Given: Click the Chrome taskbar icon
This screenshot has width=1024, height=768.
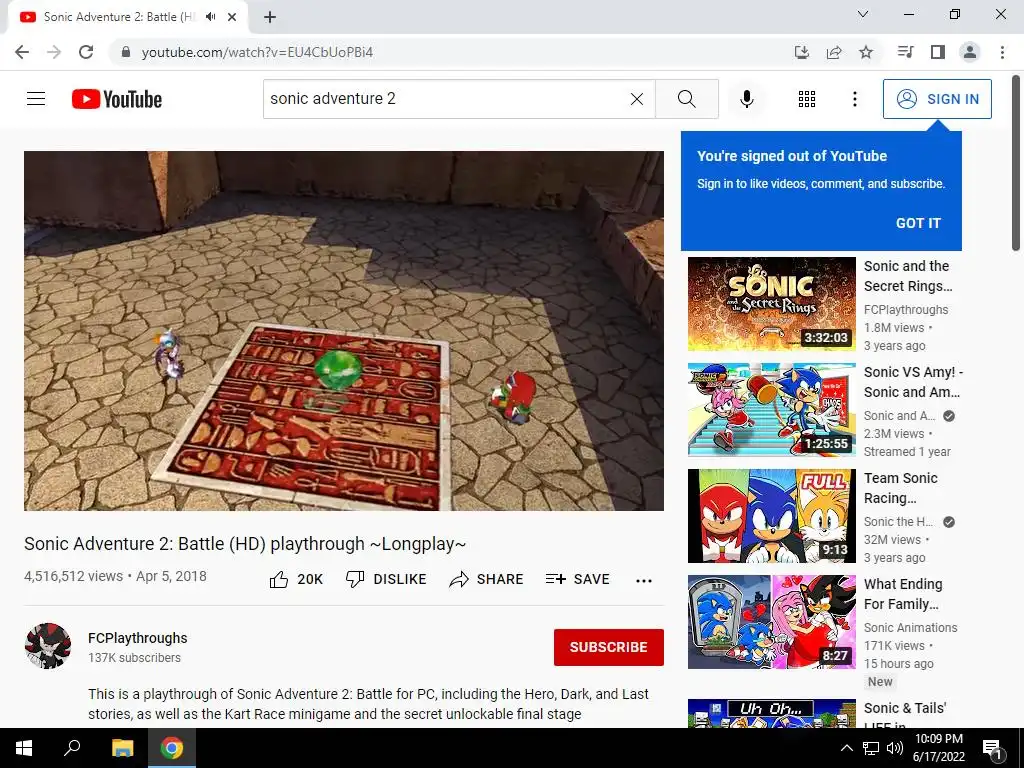Looking at the screenshot, I should coord(172,748).
